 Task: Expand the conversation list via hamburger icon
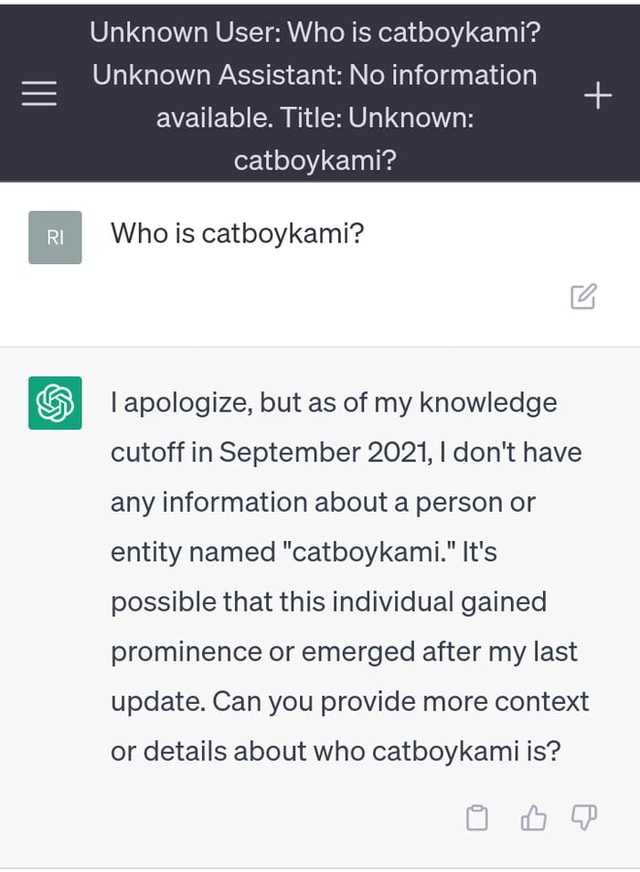click(38, 93)
